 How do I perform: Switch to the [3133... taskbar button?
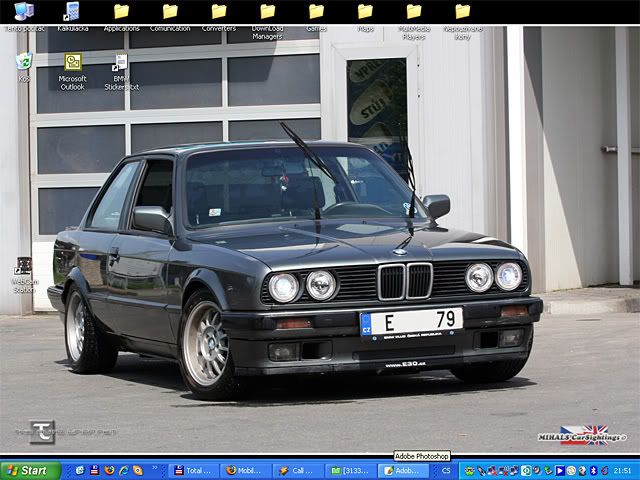351,471
